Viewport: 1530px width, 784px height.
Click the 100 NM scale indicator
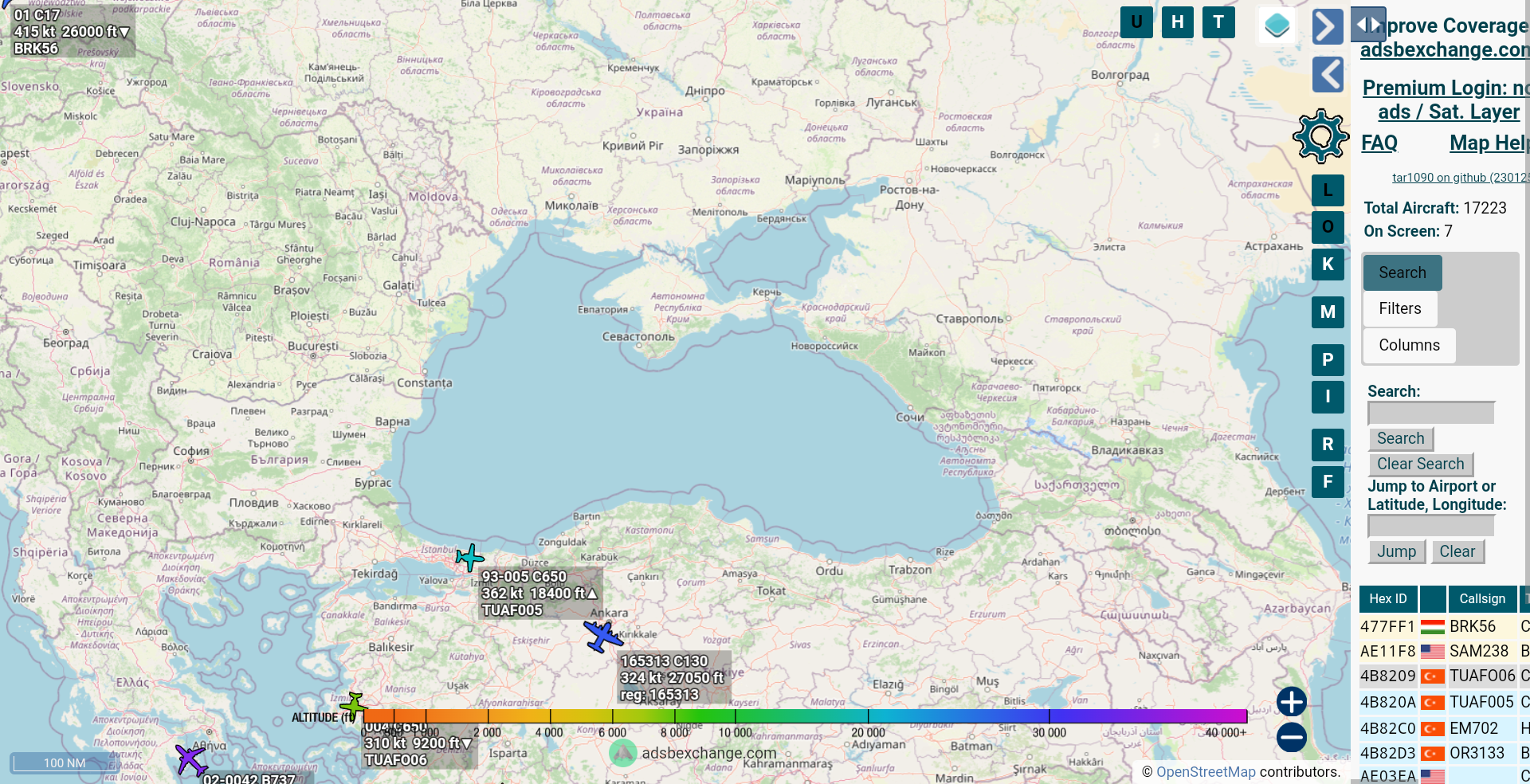[x=65, y=762]
